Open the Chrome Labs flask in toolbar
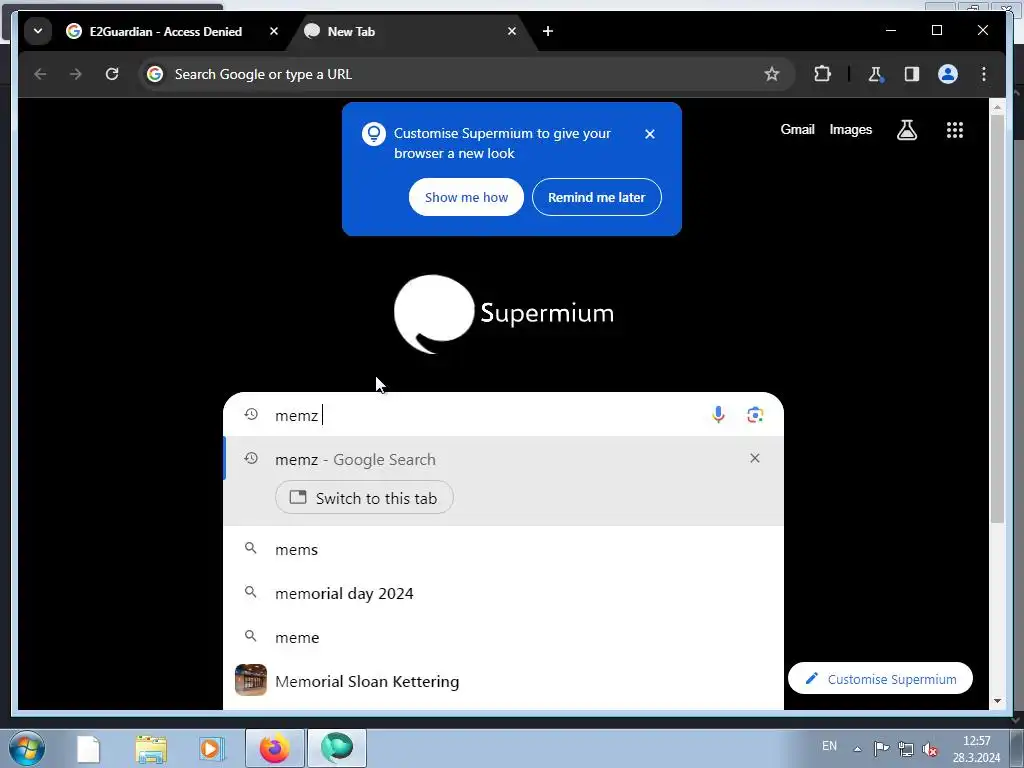 point(875,74)
